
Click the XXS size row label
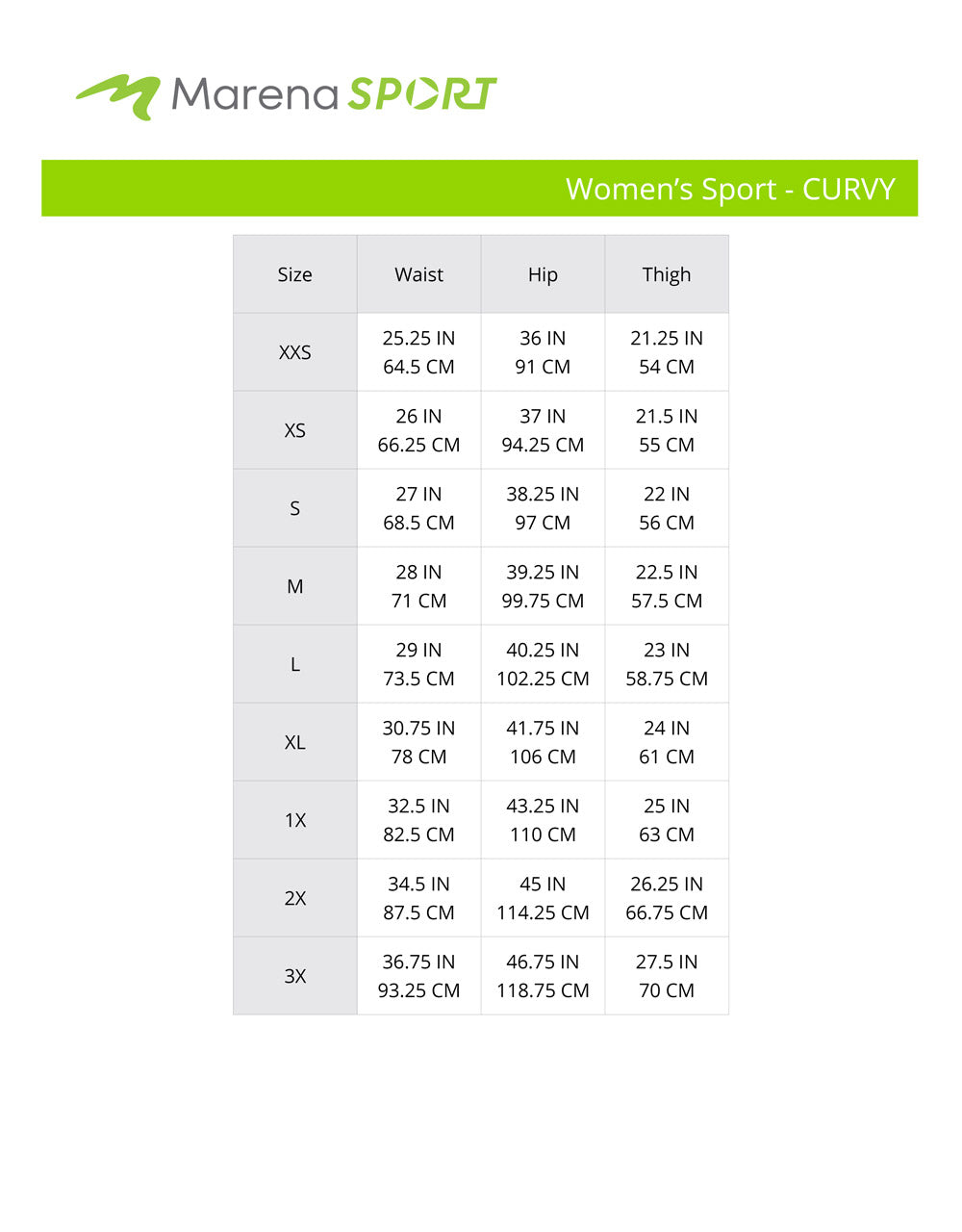[294, 352]
